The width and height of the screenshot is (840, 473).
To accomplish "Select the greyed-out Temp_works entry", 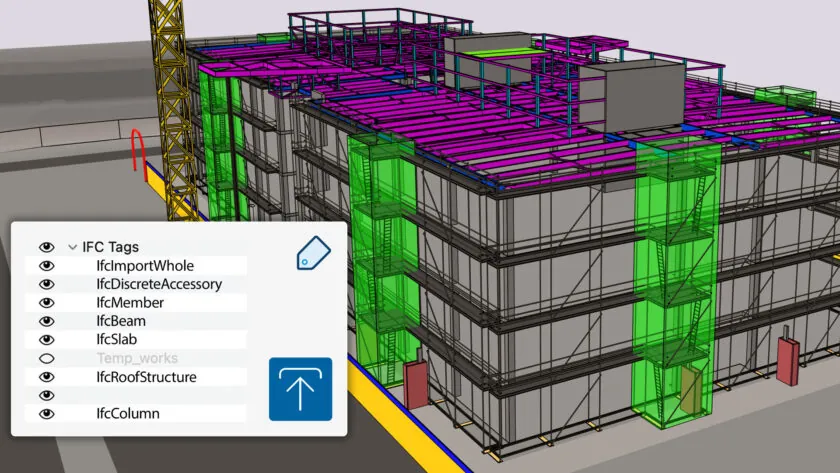I will (132, 358).
